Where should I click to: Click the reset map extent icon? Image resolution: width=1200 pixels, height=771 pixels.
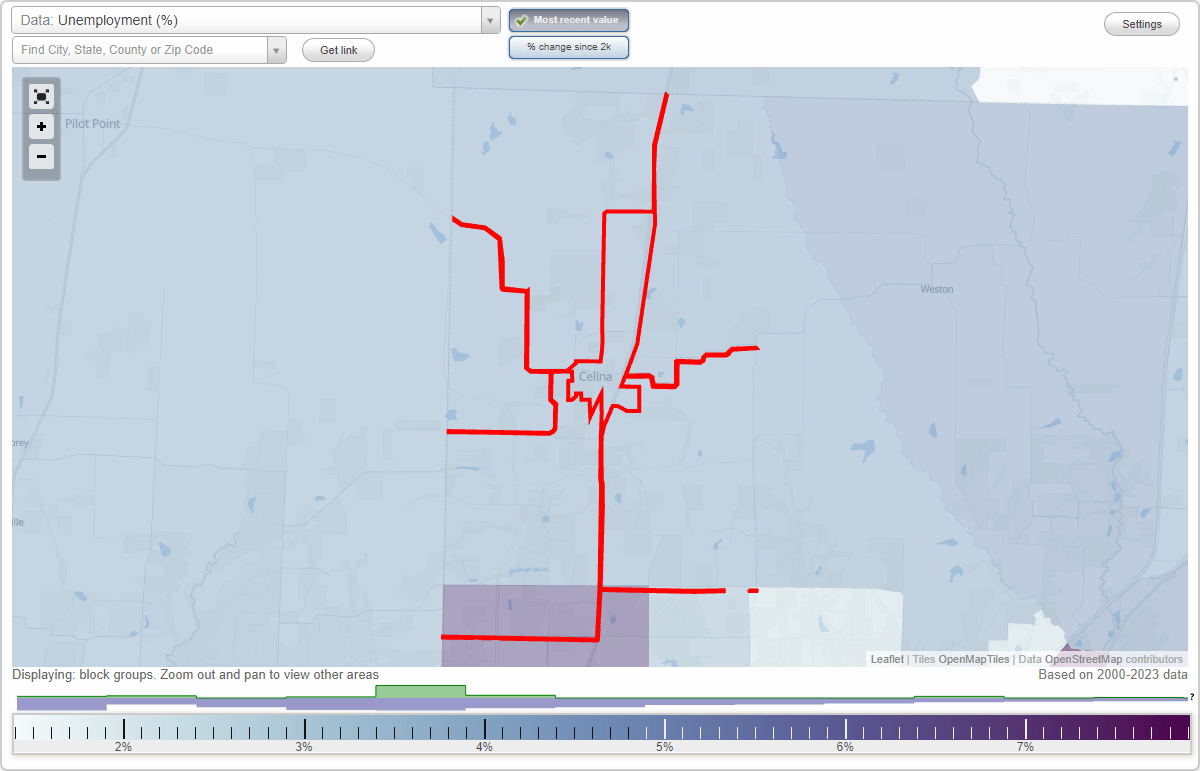coord(41,96)
